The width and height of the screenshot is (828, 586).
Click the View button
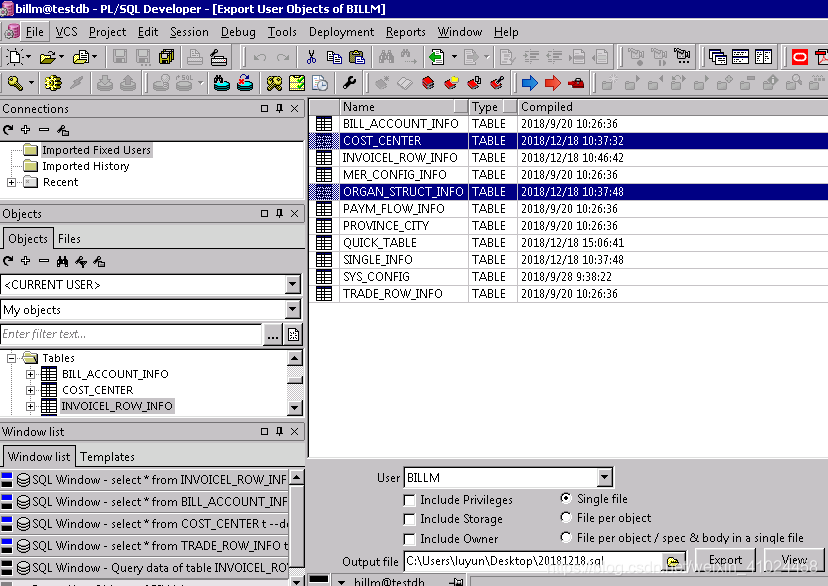tap(794, 560)
